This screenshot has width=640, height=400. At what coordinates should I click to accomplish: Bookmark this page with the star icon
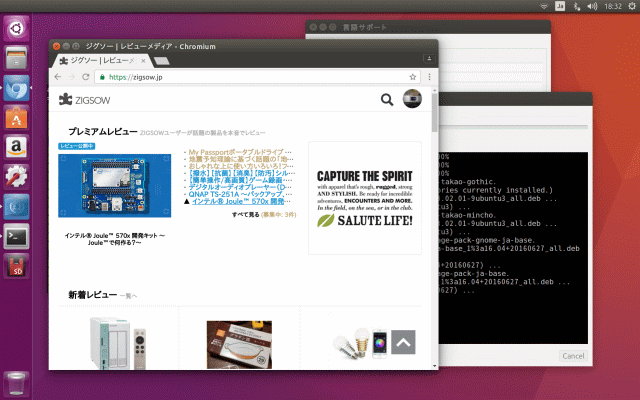click(x=413, y=77)
